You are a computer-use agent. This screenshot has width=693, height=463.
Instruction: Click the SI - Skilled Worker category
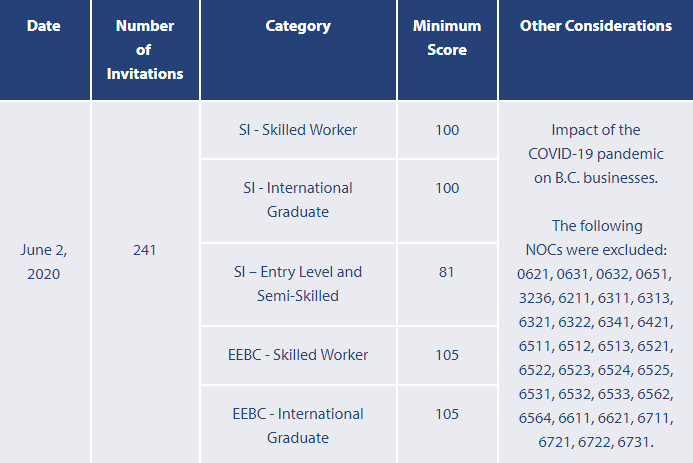pos(300,130)
